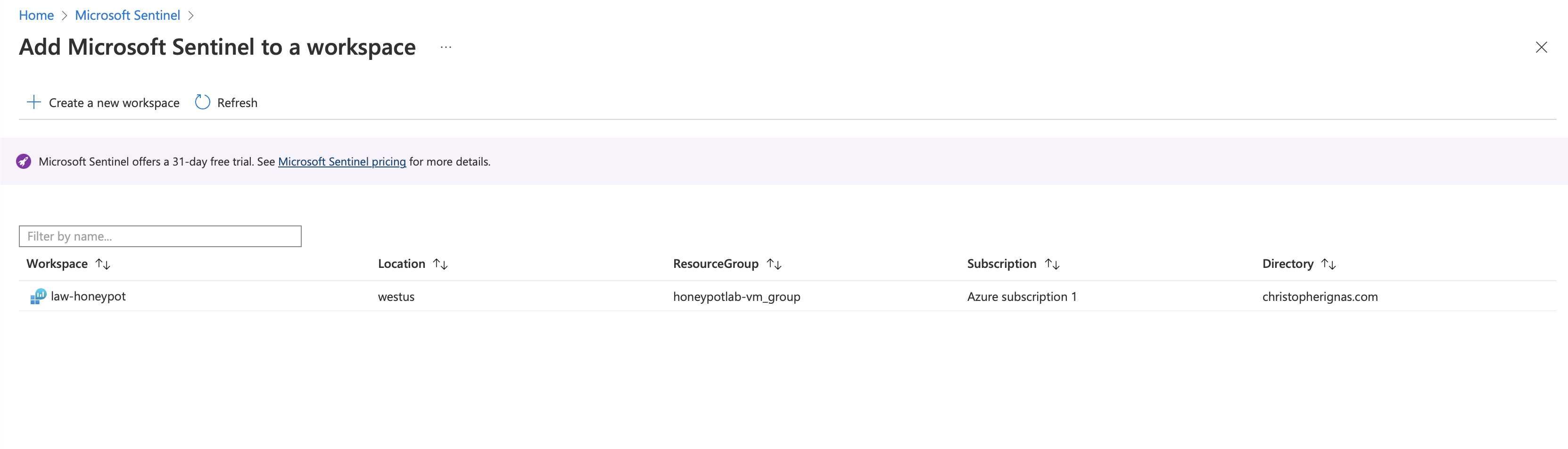Screen dimensions: 1568x449
Task: Click the Subscription column header
Action: point(1002,264)
